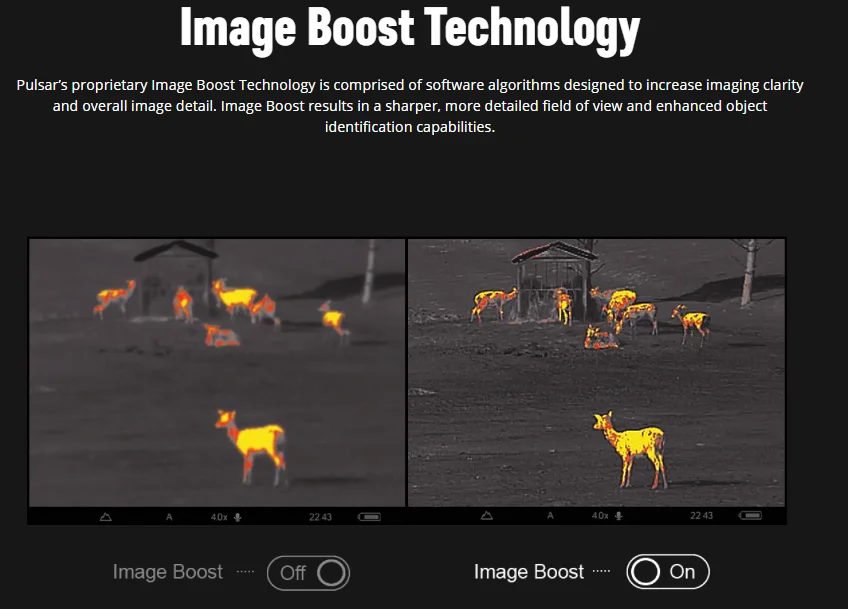
Task: Click the 22:43 time in right image
Action: tap(701, 515)
